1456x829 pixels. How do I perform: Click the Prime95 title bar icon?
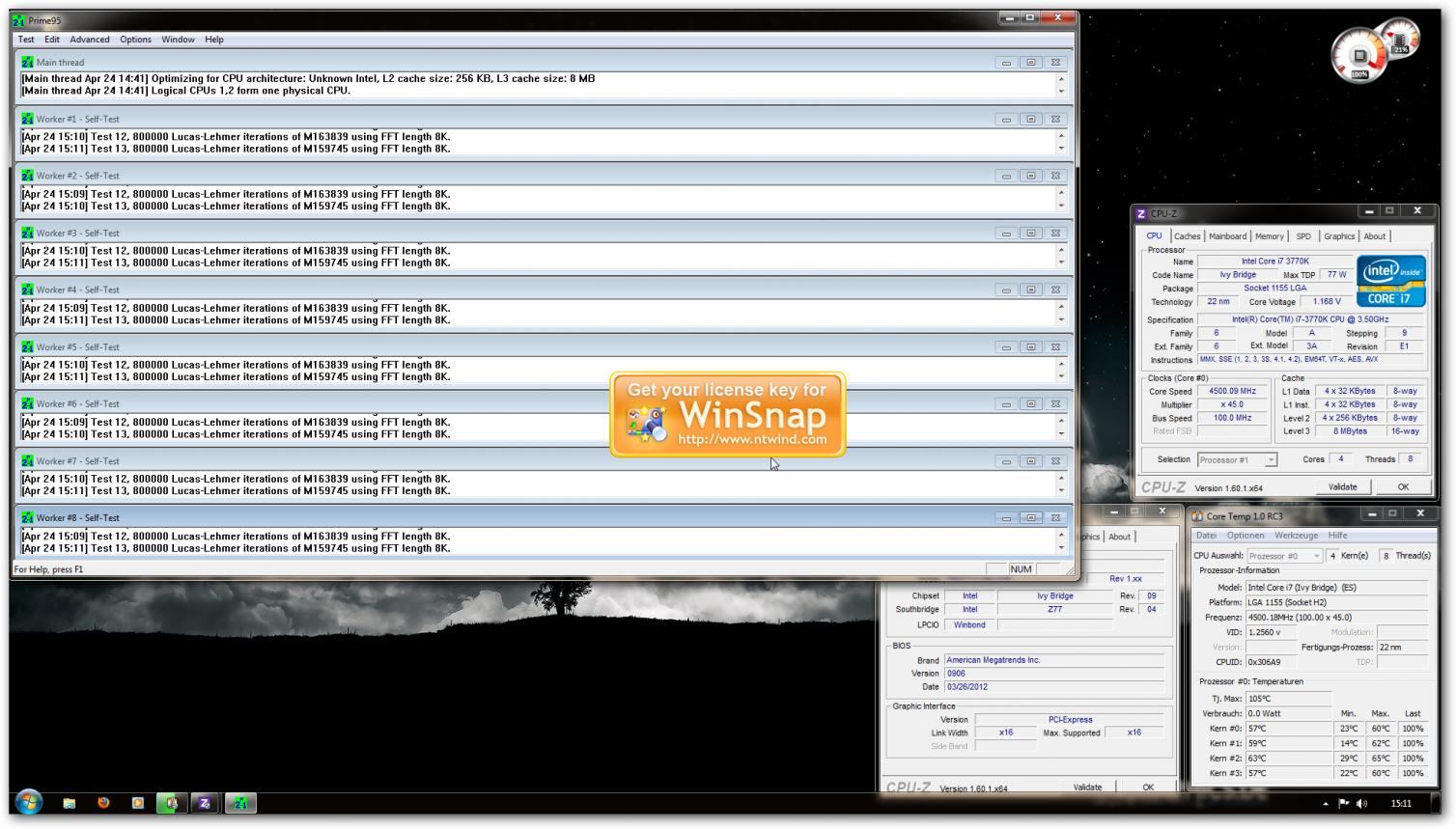(18, 20)
